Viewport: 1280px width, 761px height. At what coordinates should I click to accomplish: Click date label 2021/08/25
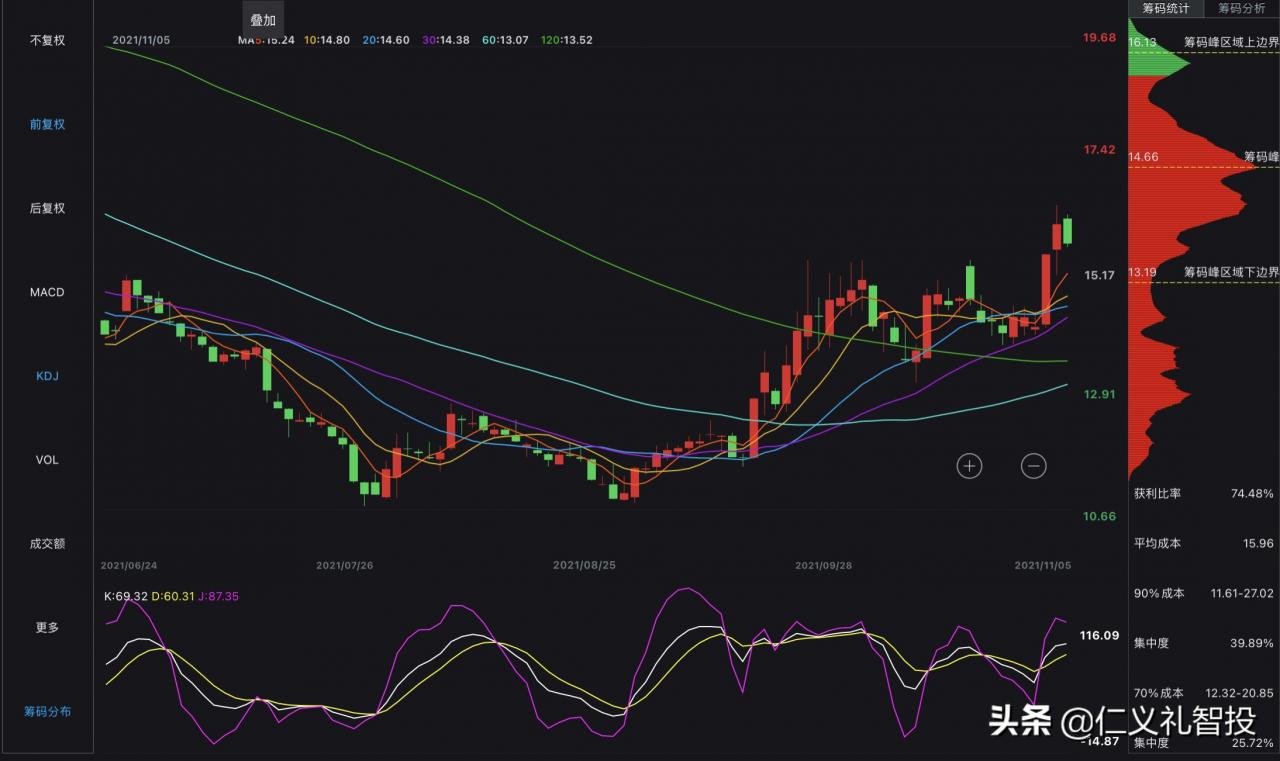[x=584, y=565]
